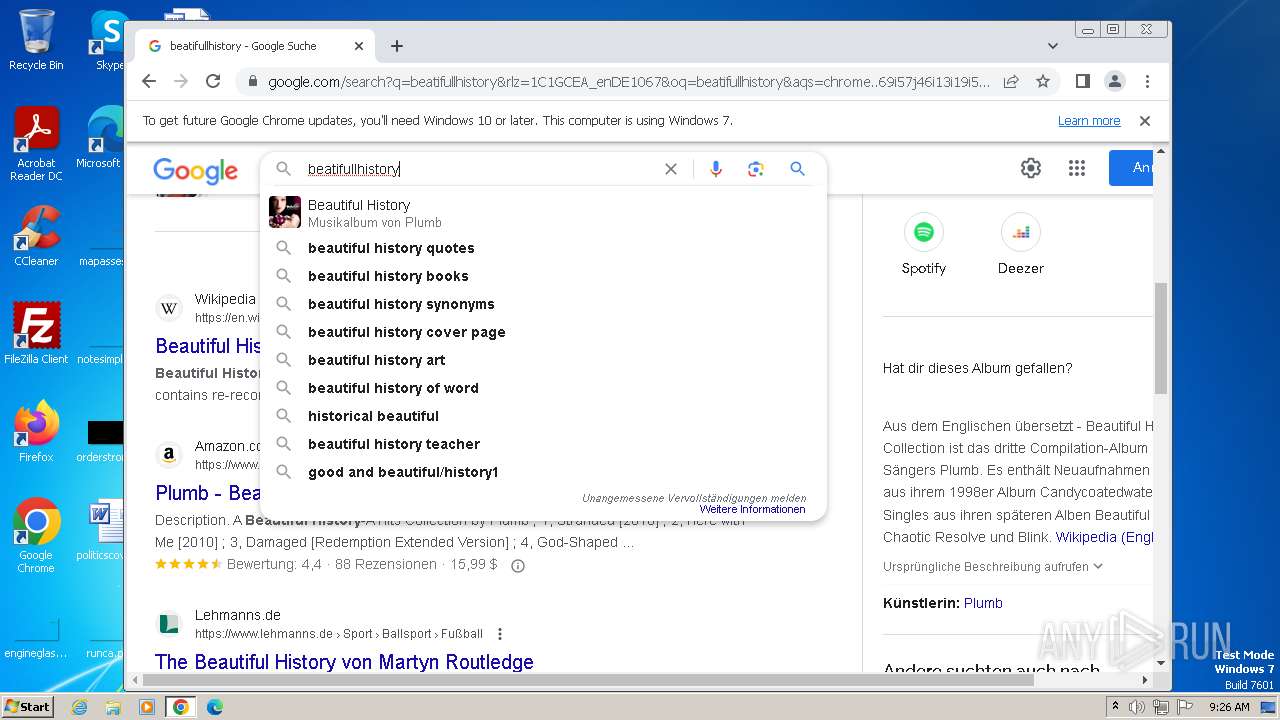1280x720 pixels.
Task: Search by image with Google Lens
Action: click(756, 169)
